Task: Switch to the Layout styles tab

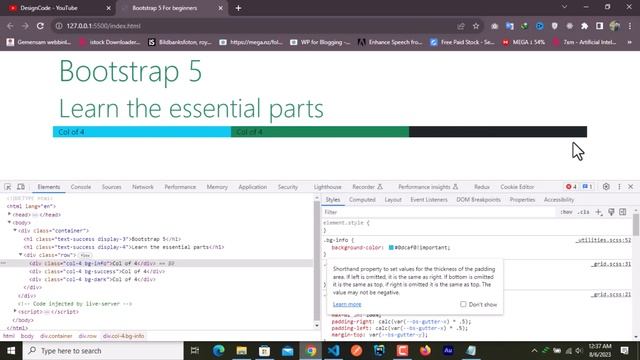Action: point(393,200)
